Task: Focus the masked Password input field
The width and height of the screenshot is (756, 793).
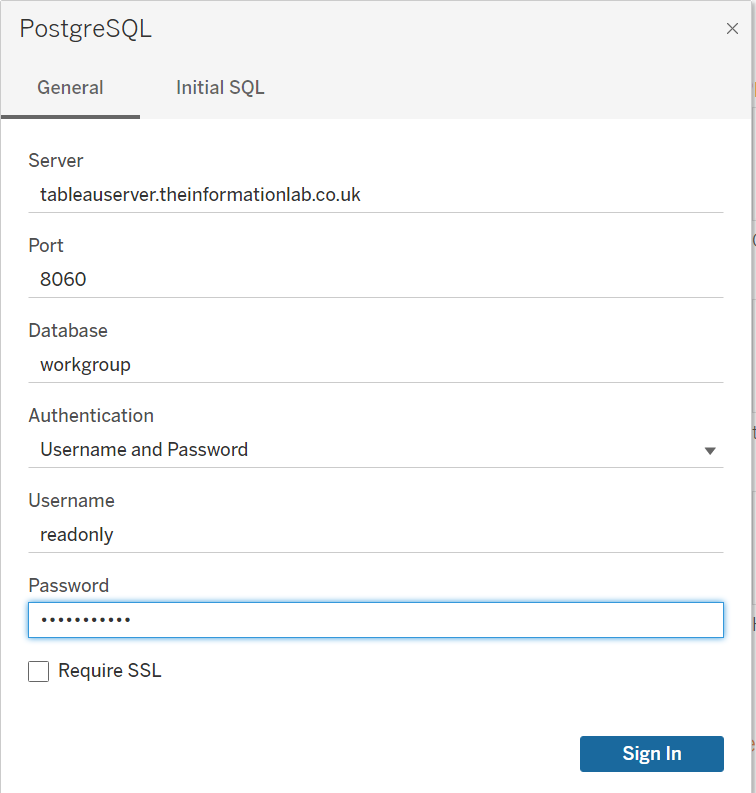Action: click(375, 620)
